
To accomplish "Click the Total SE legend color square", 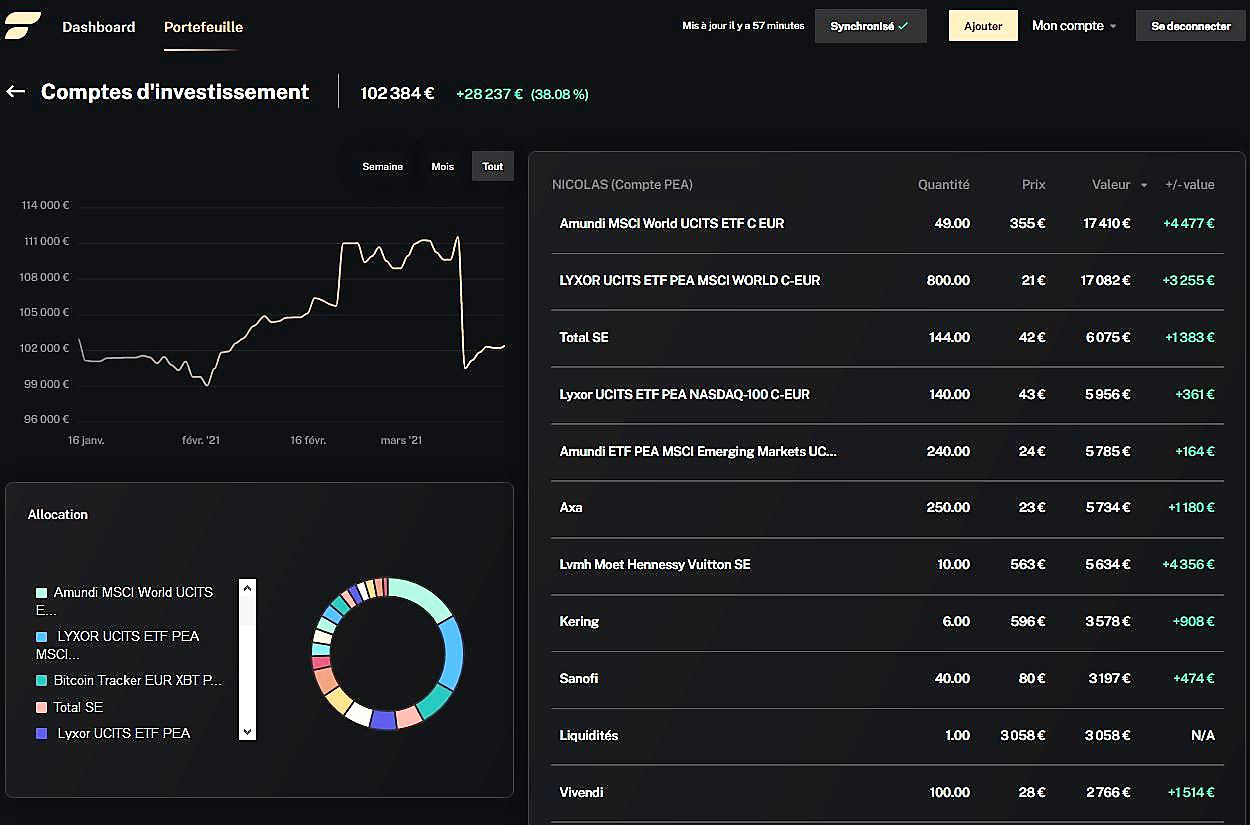I will pyautogui.click(x=41, y=707).
